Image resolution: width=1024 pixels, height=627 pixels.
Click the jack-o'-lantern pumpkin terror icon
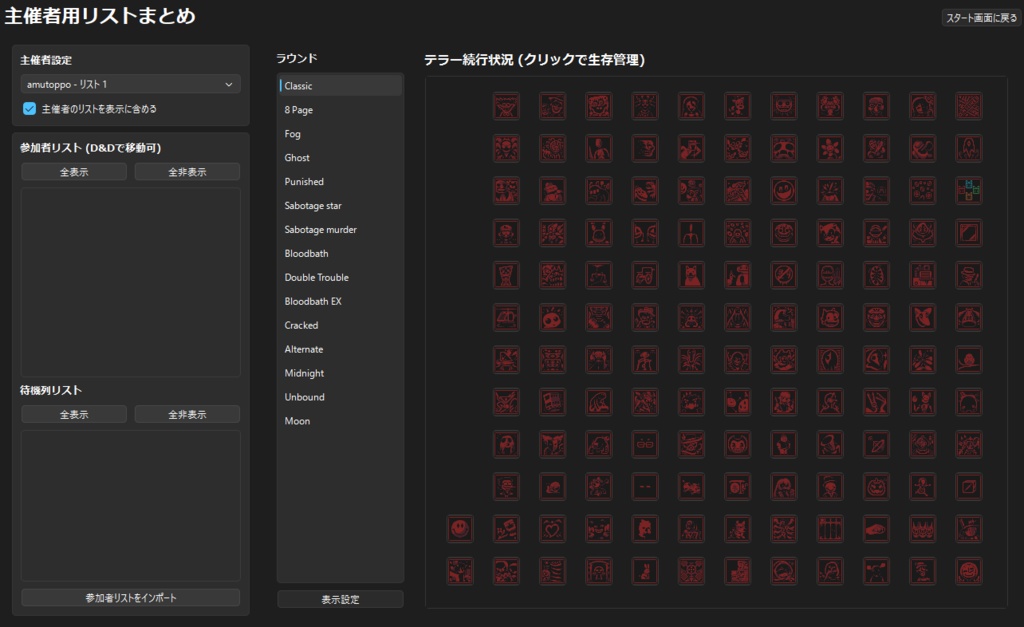coord(876,487)
